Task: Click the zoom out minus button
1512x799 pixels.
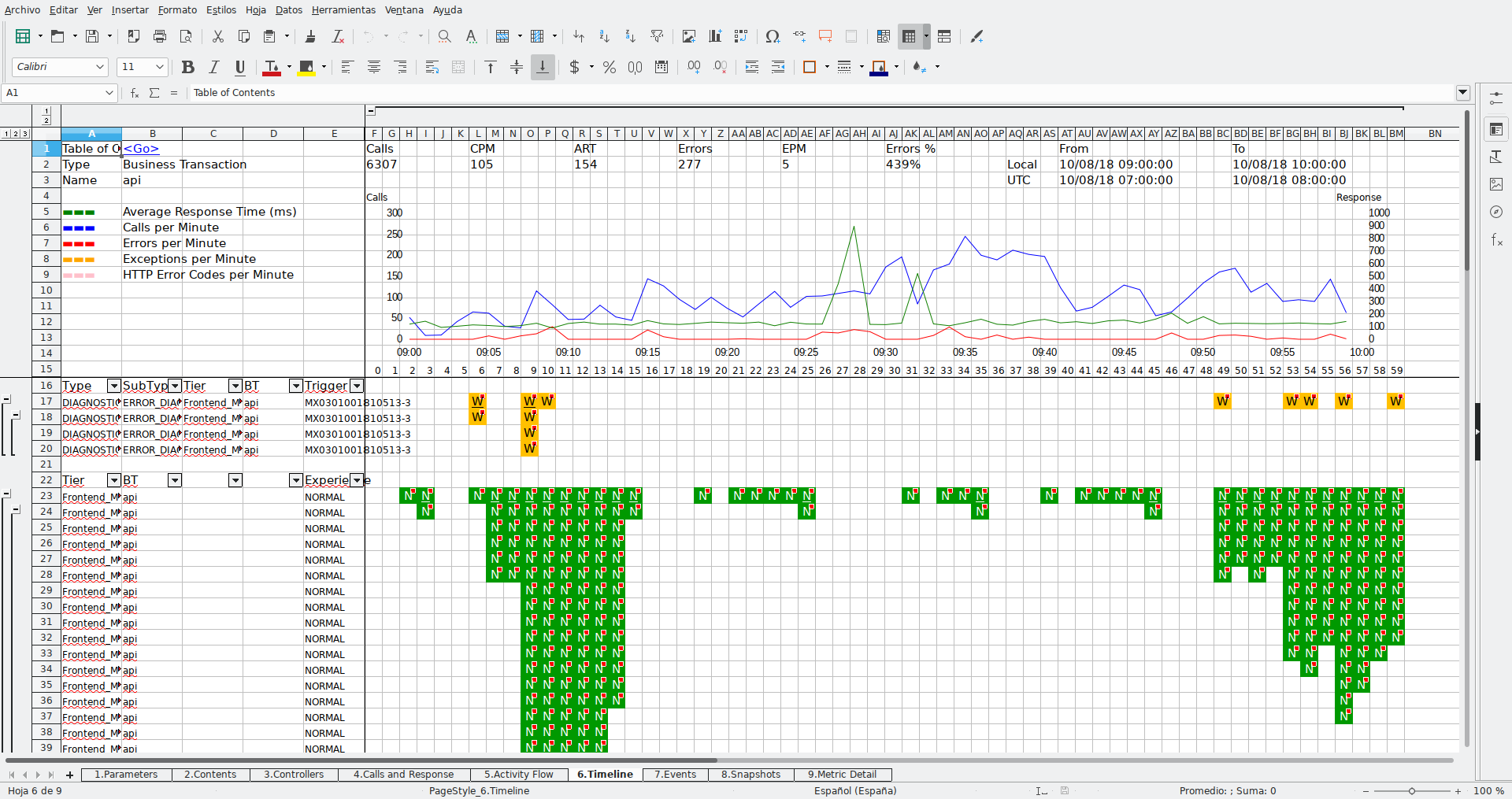Action: click(1366, 791)
